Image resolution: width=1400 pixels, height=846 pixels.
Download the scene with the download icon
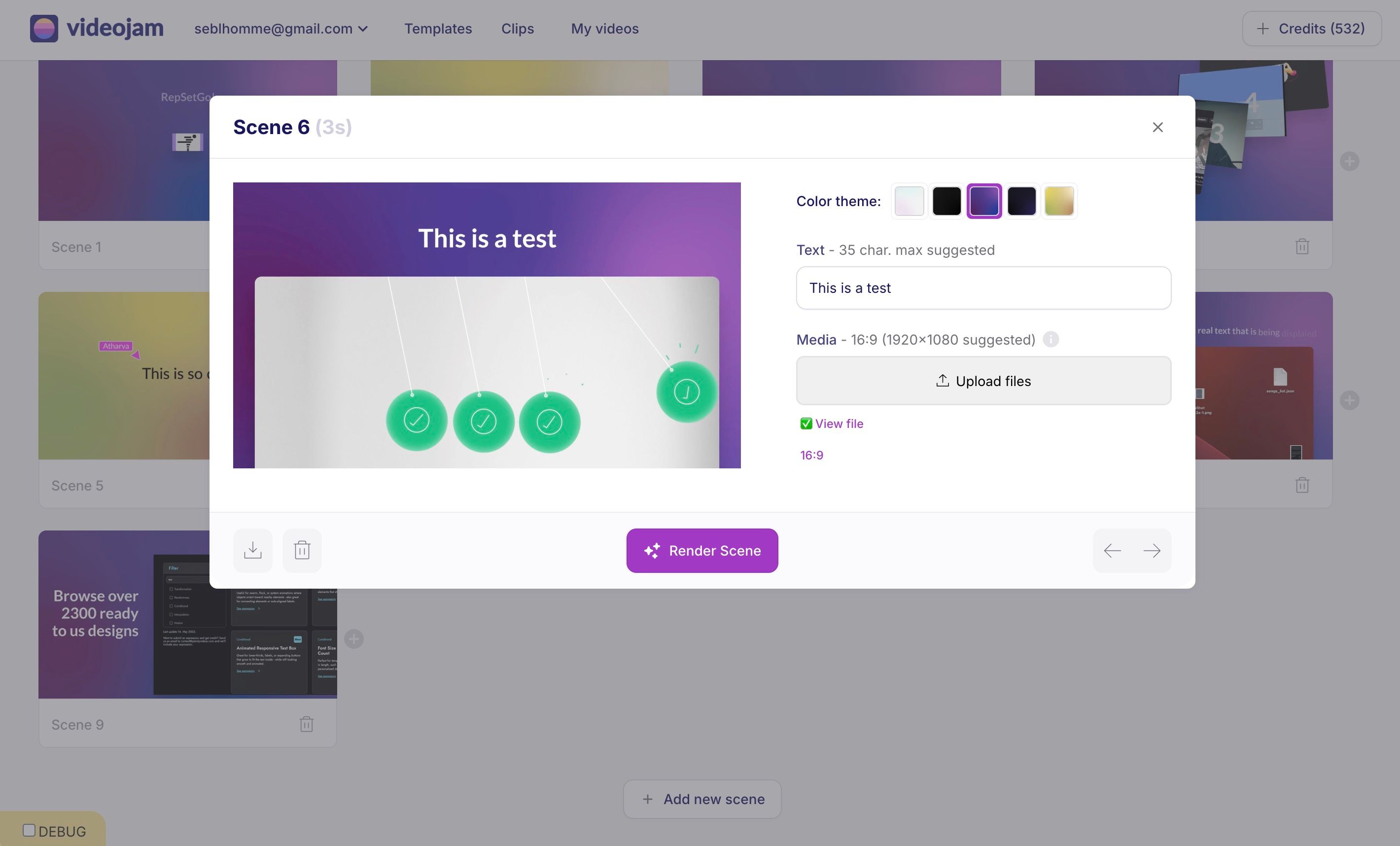[253, 550]
